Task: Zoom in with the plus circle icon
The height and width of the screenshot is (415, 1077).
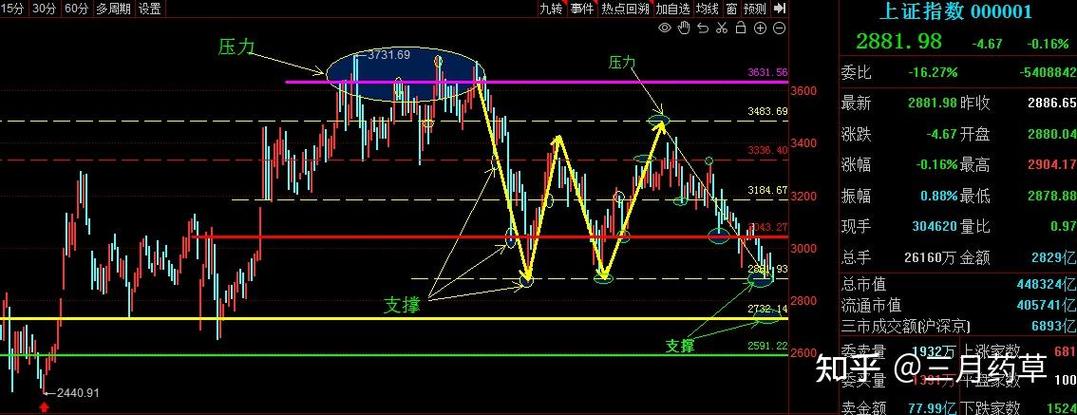Action: [x=760, y=27]
